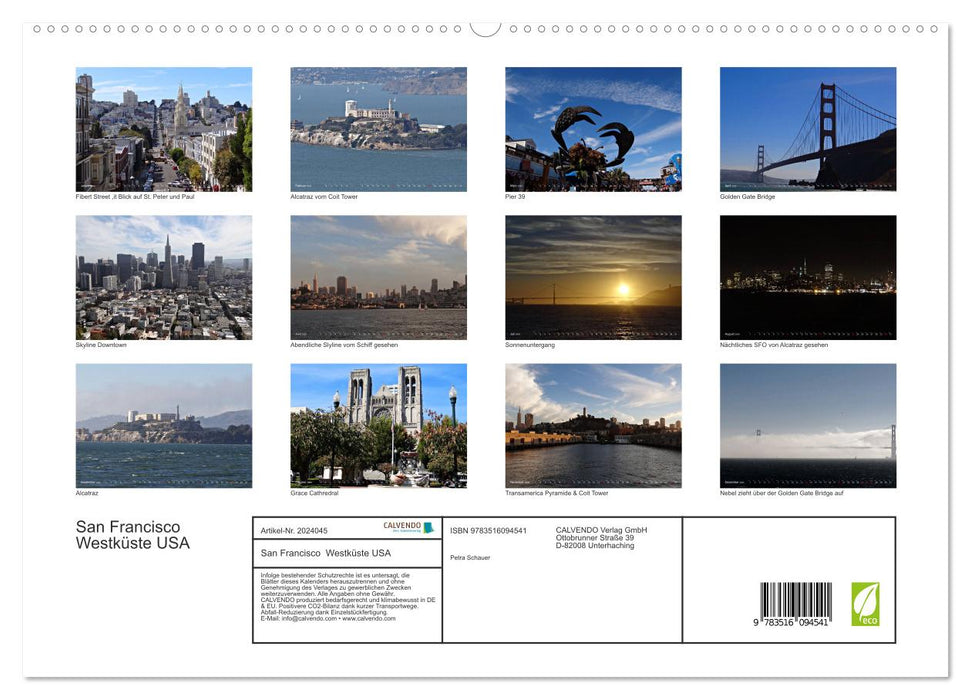Click the first spiral binding hole
Screen dimensions: 971x700
(x=37, y=29)
